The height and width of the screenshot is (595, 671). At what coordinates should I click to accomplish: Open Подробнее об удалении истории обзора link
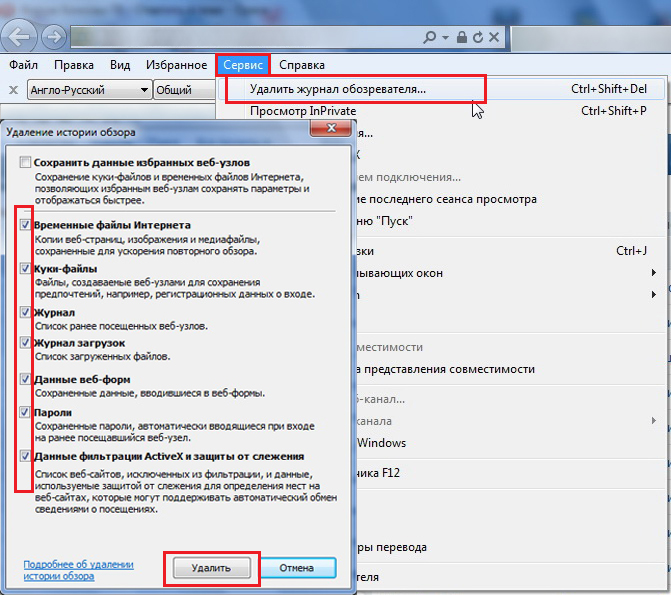78,570
